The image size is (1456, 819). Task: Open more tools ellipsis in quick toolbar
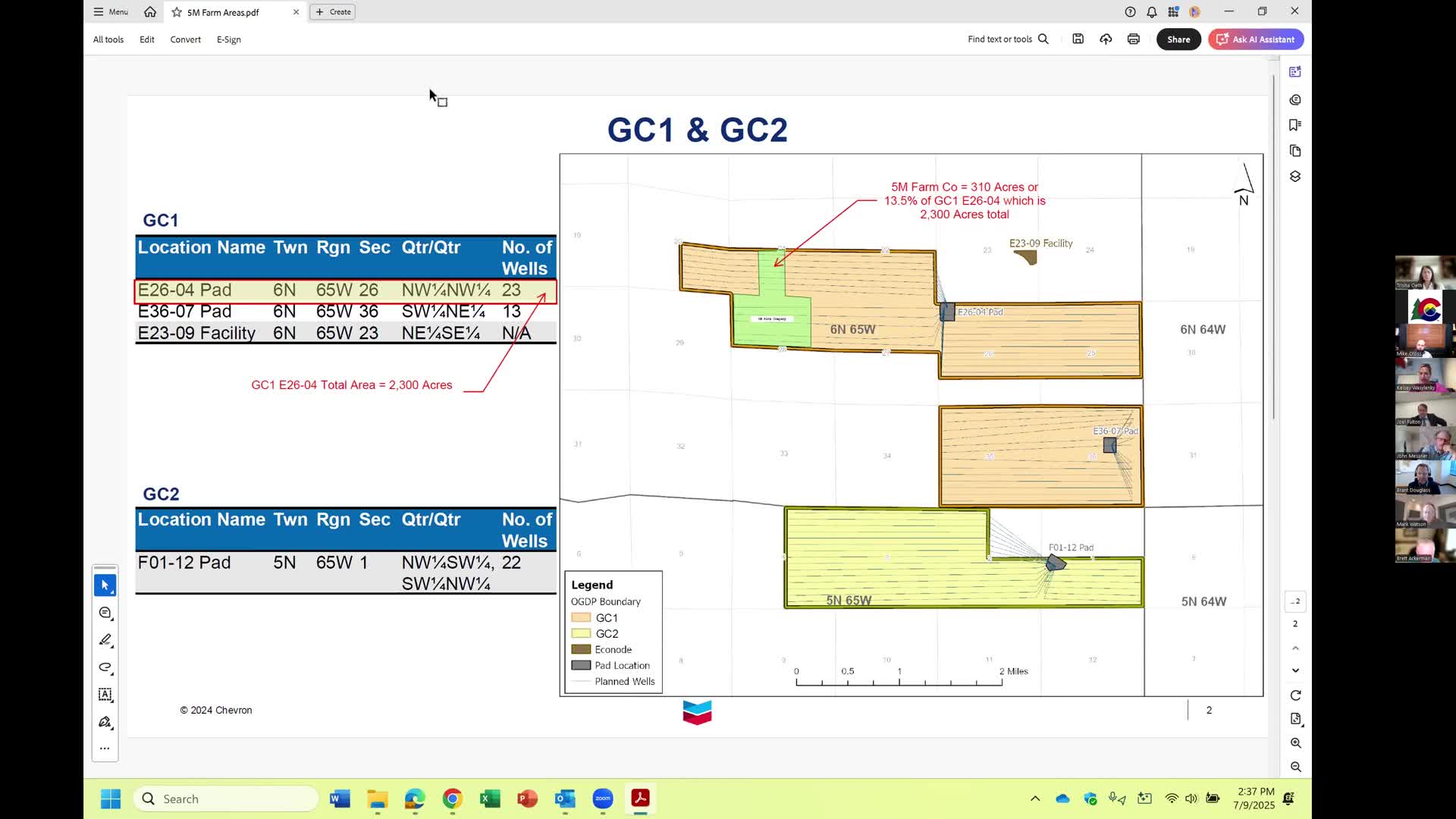click(105, 748)
